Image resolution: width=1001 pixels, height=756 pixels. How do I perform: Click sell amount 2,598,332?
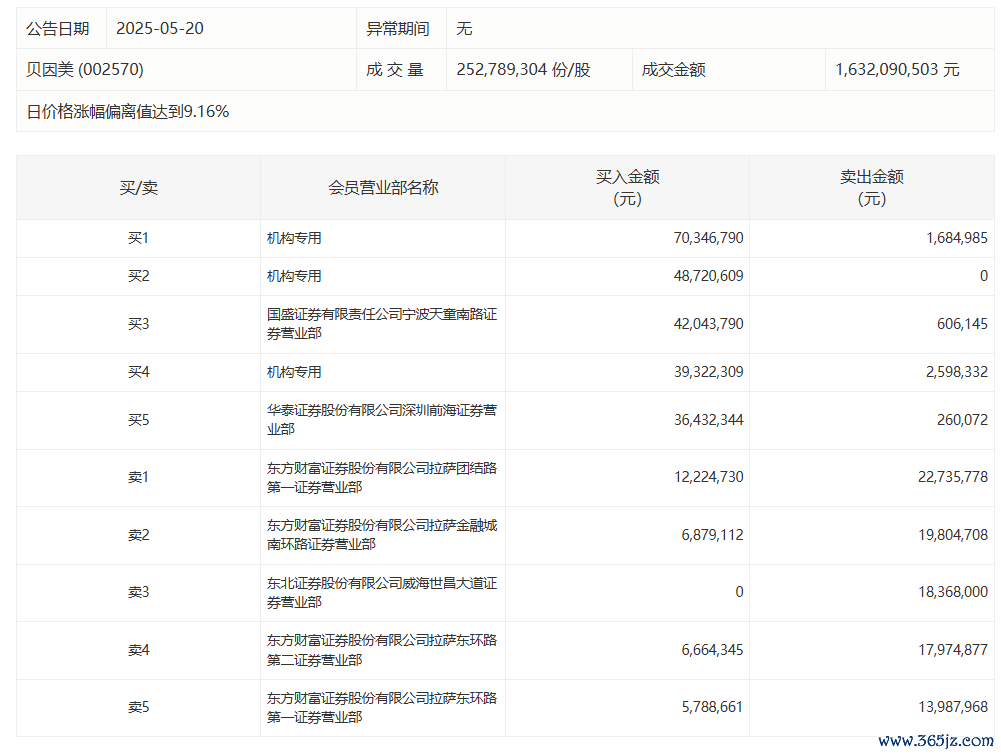click(x=957, y=372)
